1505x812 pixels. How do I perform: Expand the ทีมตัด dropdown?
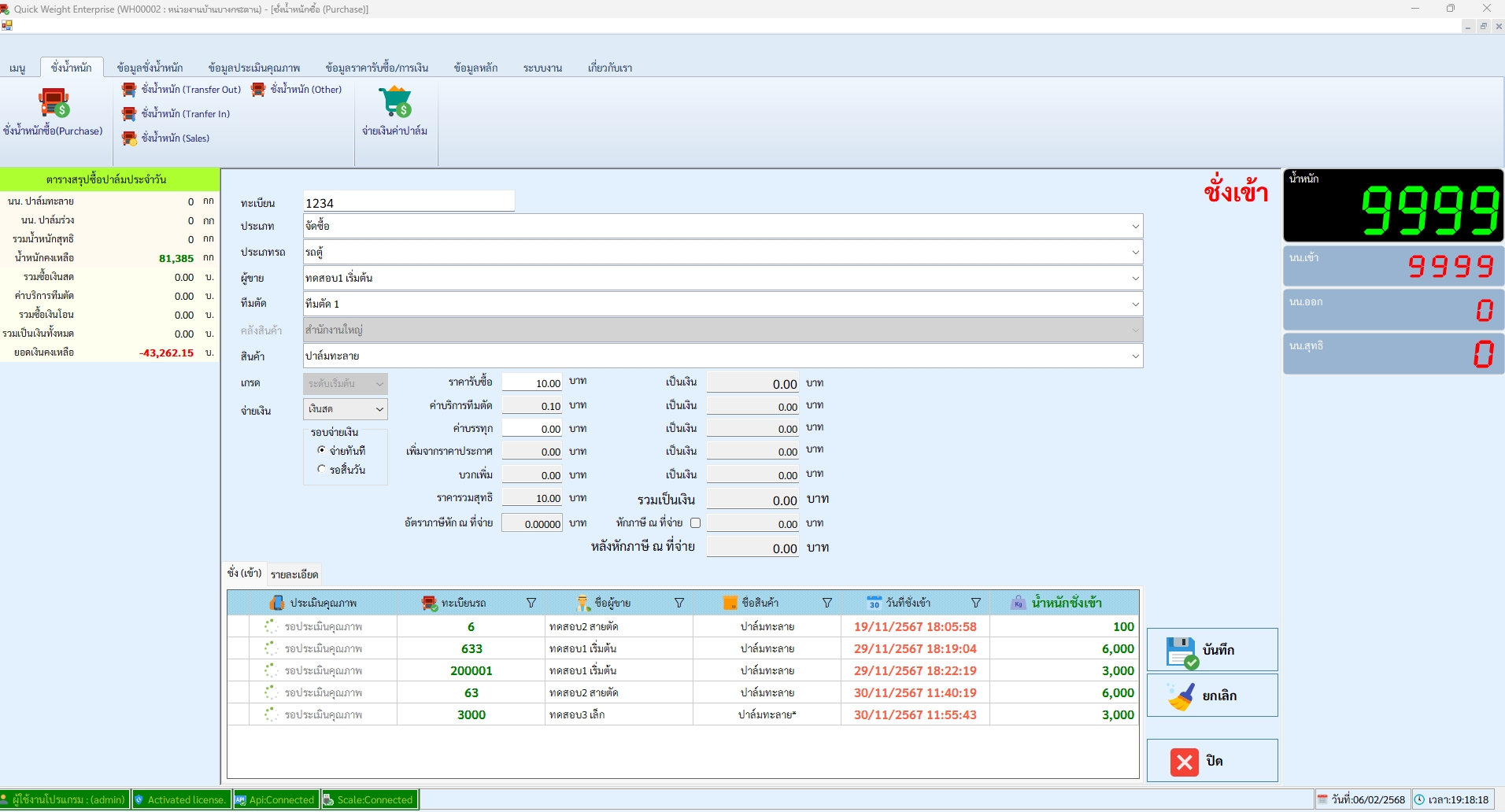pyautogui.click(x=1135, y=304)
